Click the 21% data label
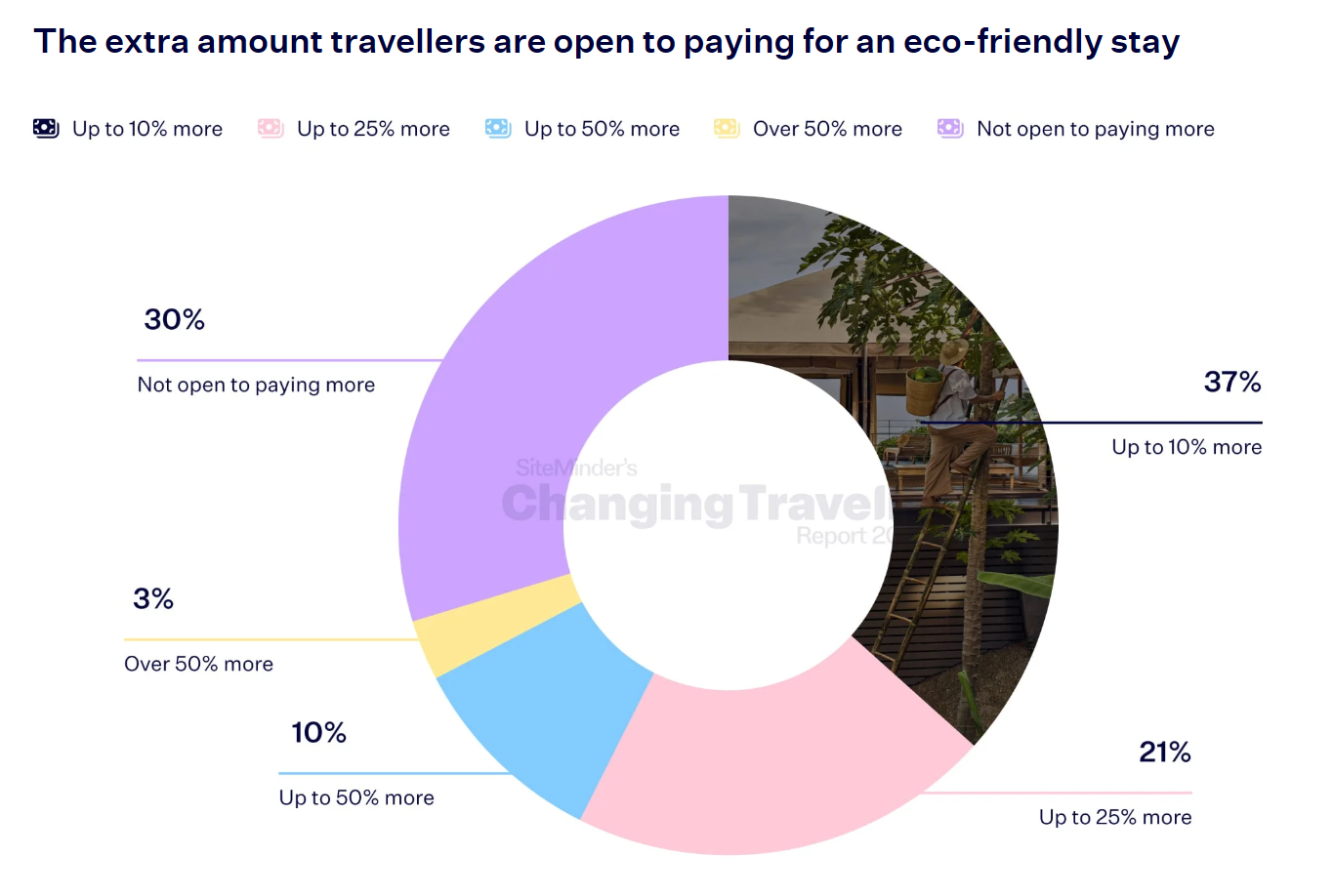The image size is (1334, 896). [x=1164, y=753]
